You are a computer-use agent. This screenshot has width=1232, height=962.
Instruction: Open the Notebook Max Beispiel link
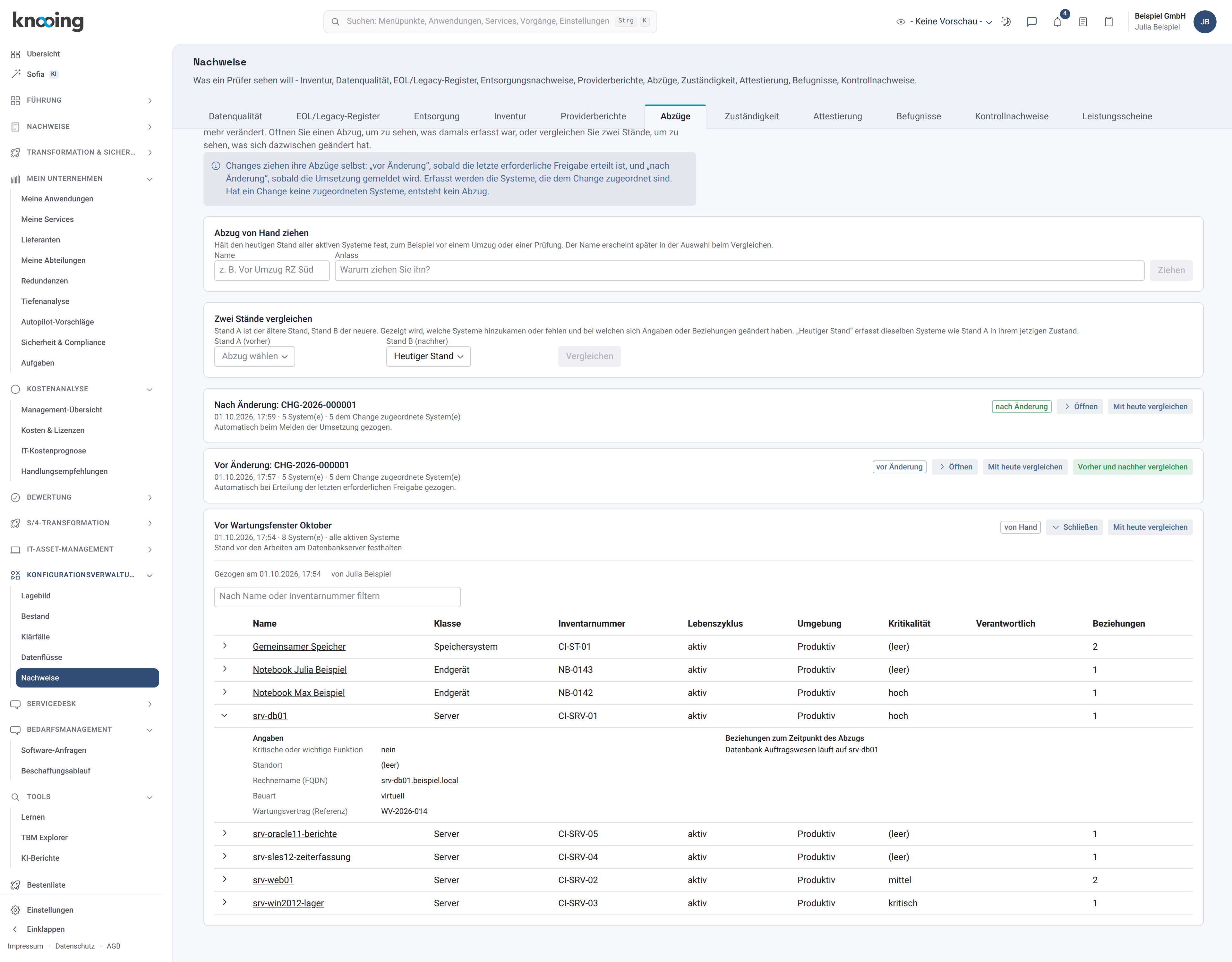[298, 692]
